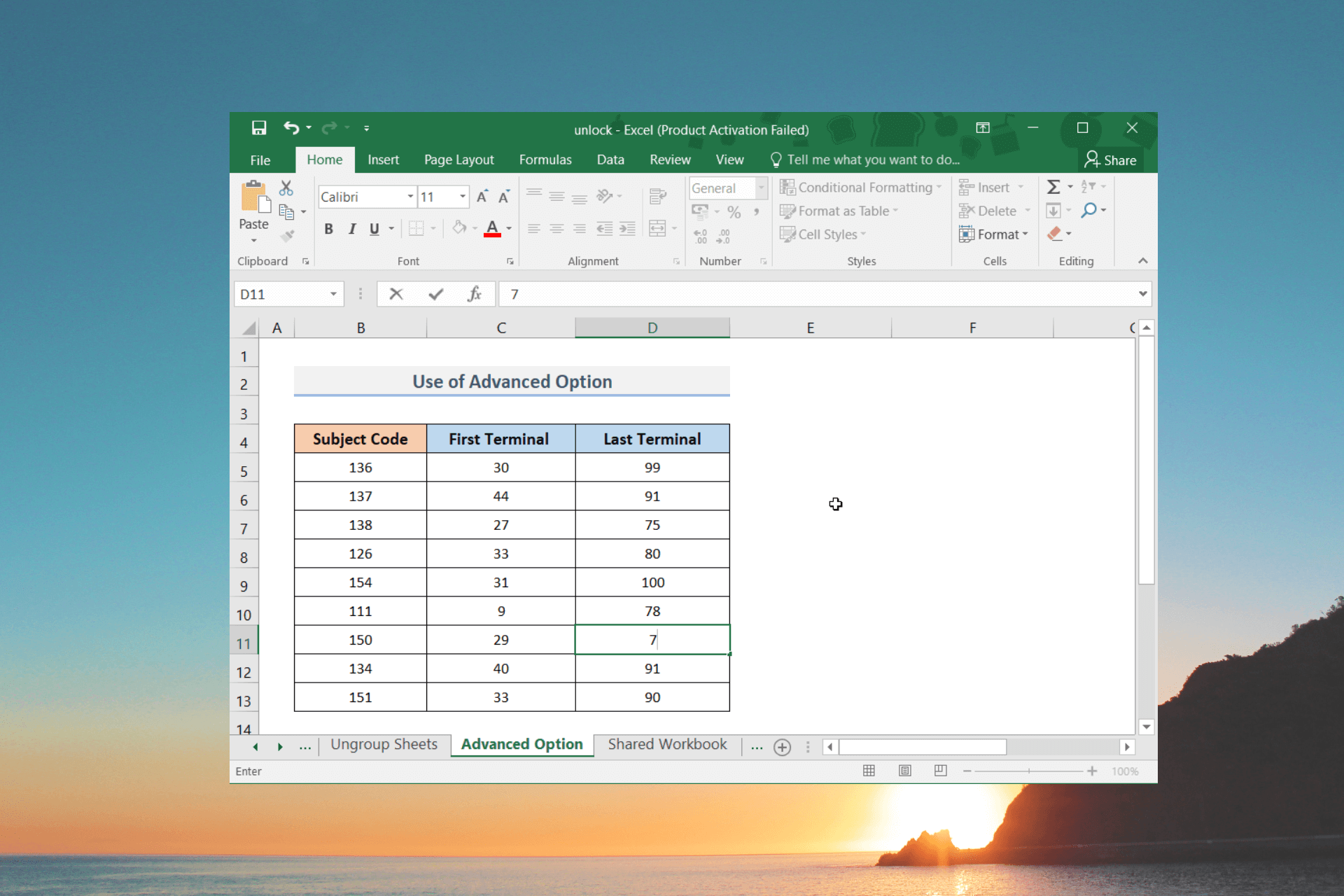
Task: Toggle Align Left in Alignment group
Action: tap(533, 228)
